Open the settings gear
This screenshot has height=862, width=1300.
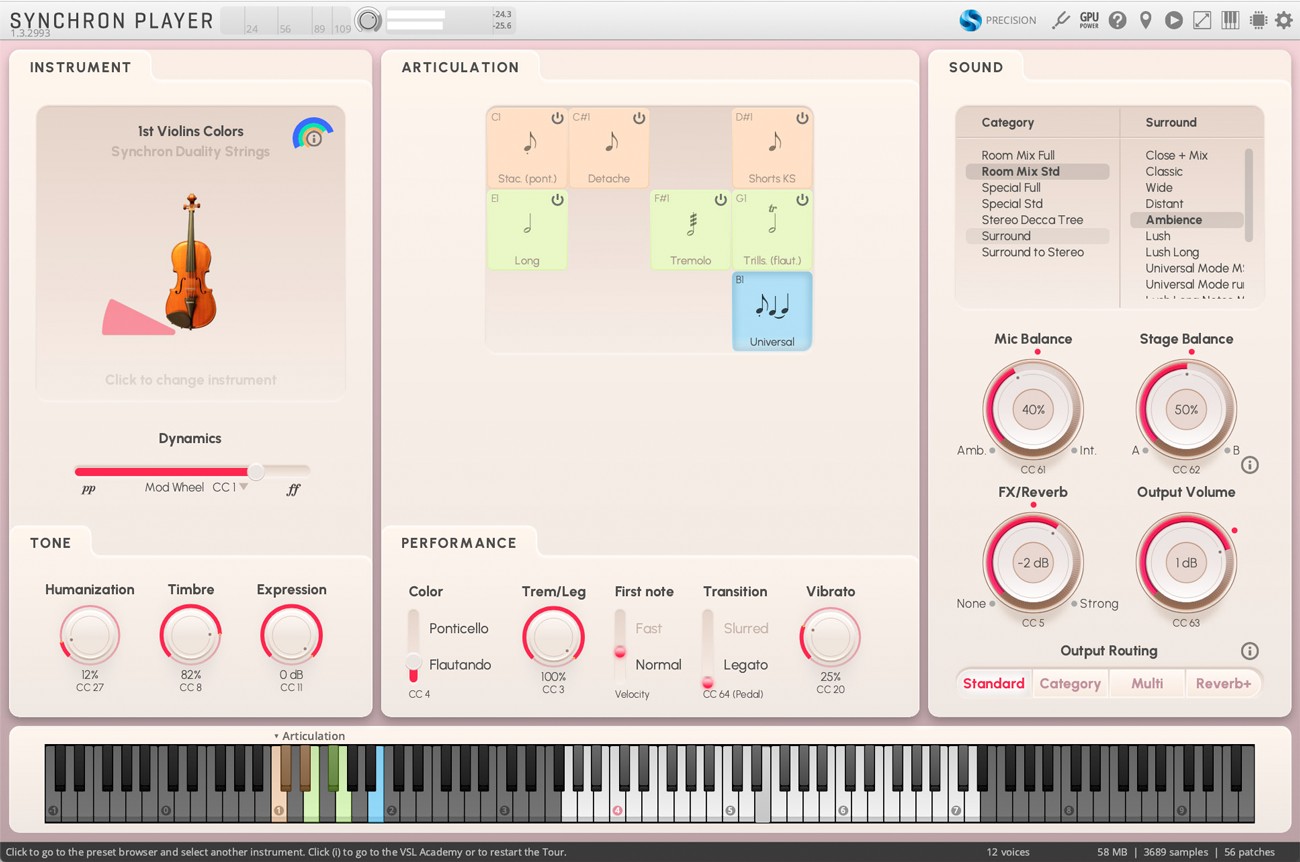pos(1284,20)
